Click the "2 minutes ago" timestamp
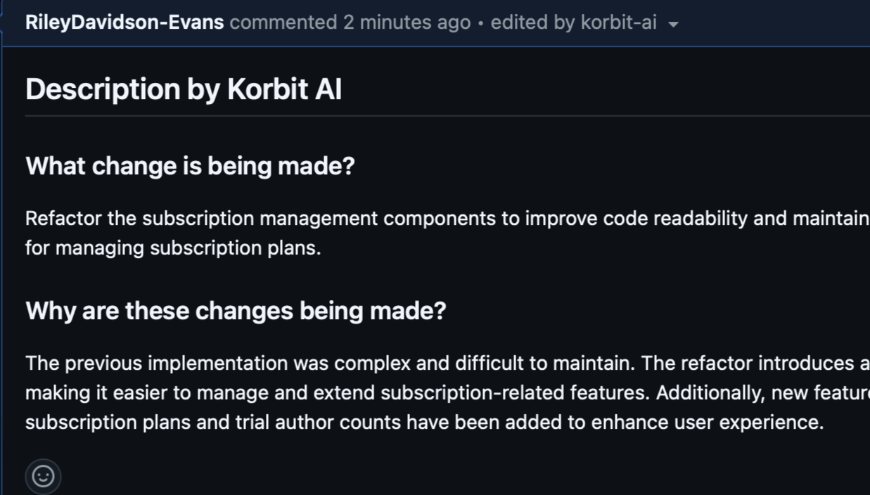This screenshot has width=870, height=495. (x=407, y=22)
